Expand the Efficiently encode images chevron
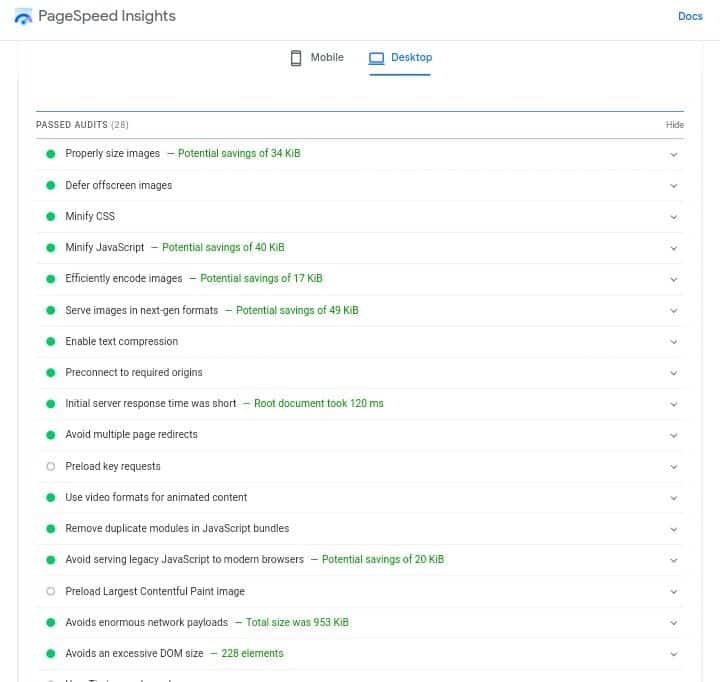This screenshot has height=682, width=720. tap(673, 280)
